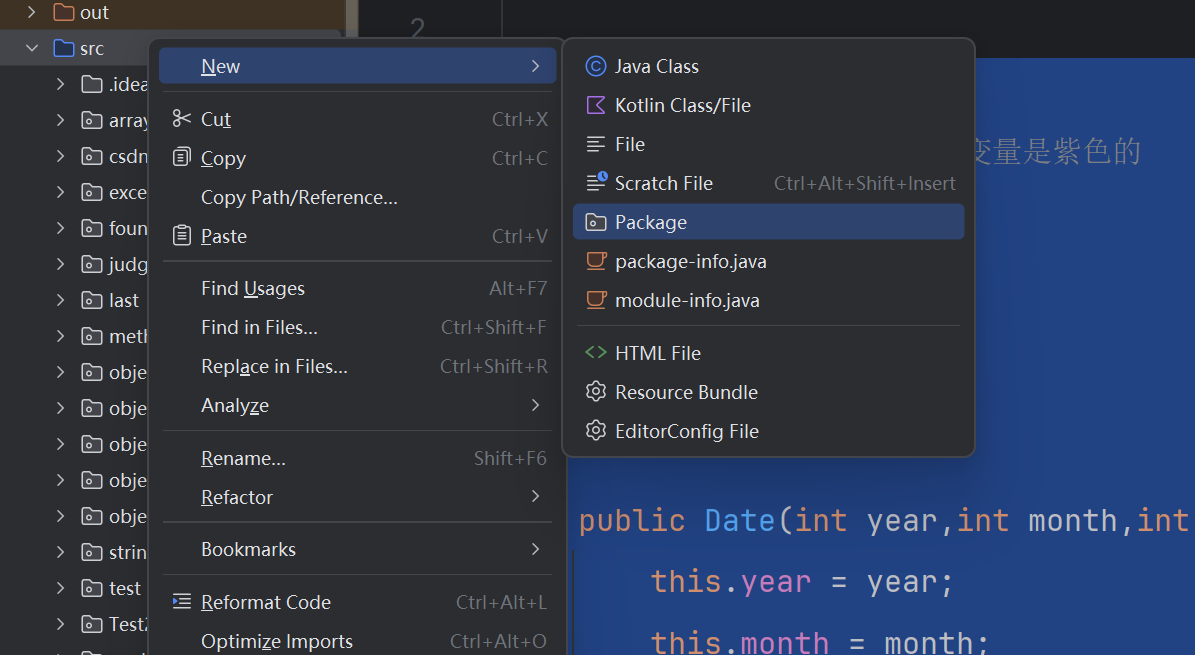Image resolution: width=1195 pixels, height=655 pixels.
Task: Choose Bookmarks menu entry
Action: coord(357,549)
